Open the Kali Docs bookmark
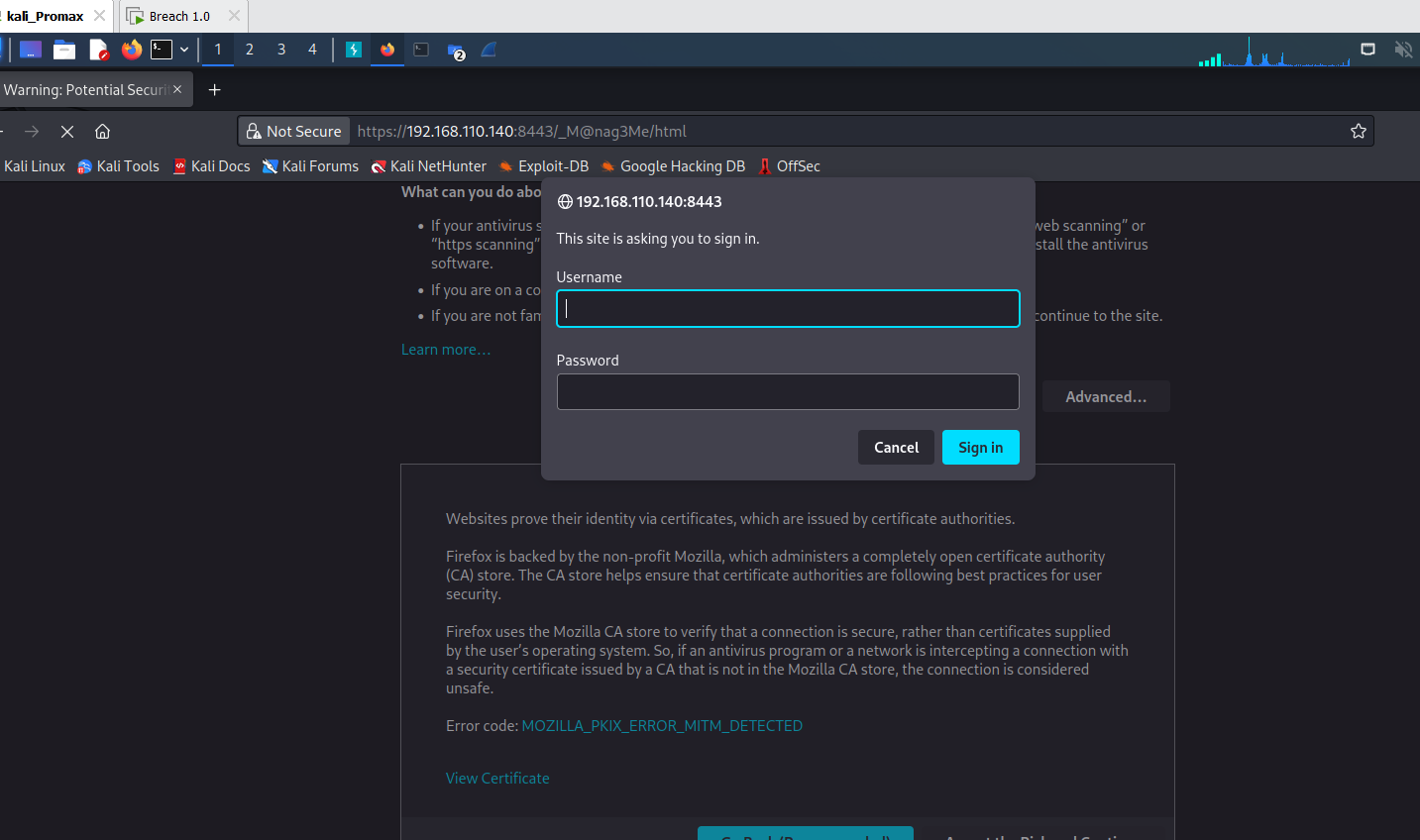The image size is (1420, 840). click(211, 166)
